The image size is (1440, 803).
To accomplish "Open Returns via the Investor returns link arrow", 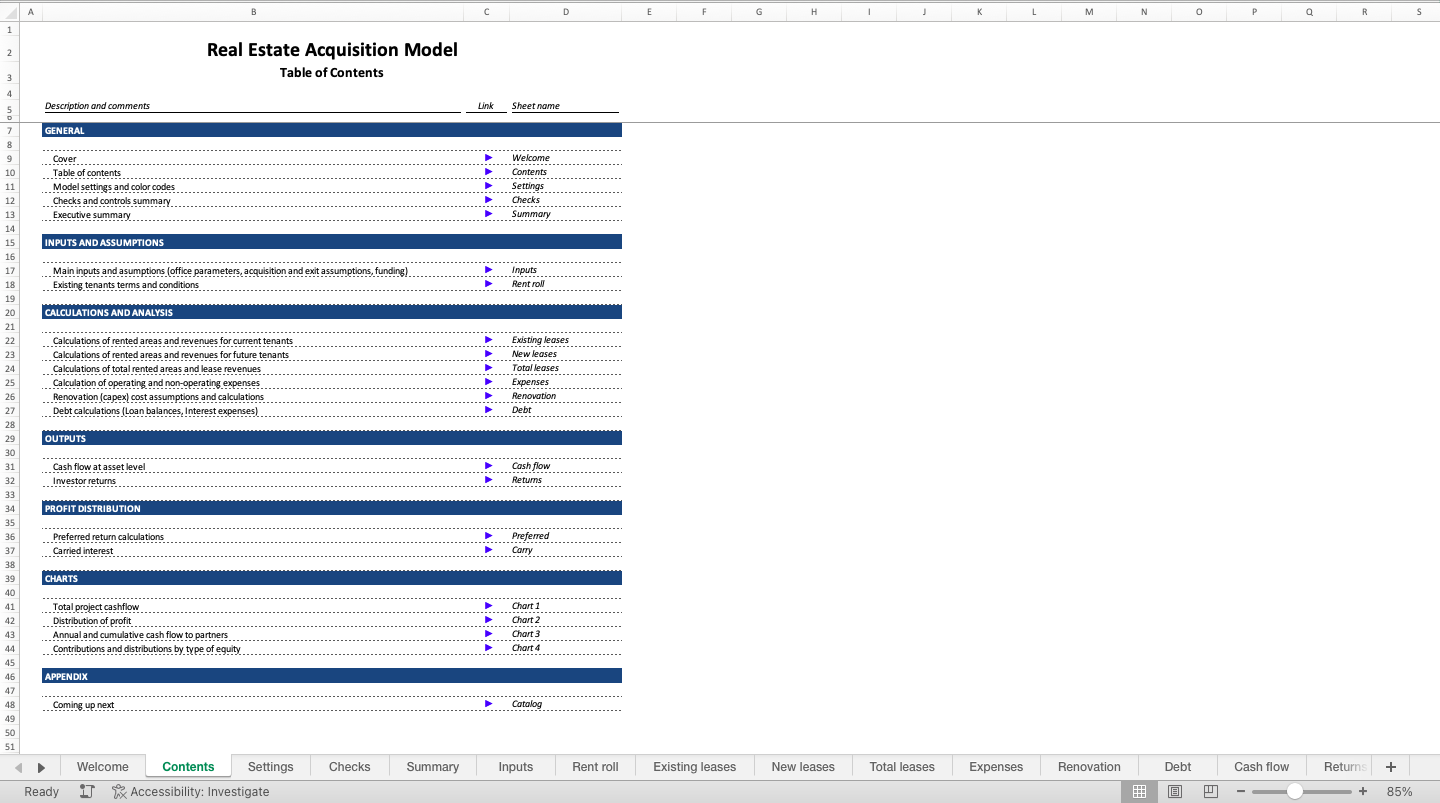I will point(488,479).
